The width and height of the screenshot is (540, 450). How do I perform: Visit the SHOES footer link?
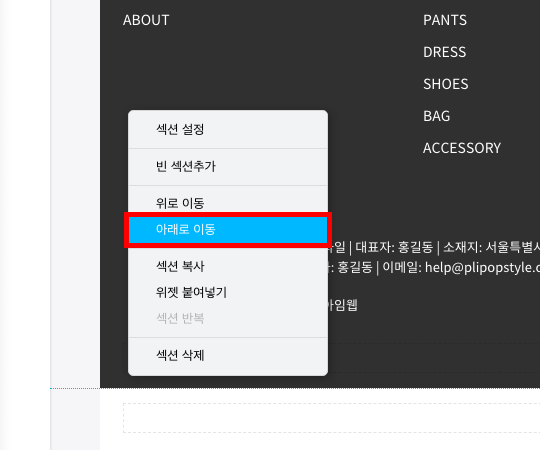pyautogui.click(x=446, y=84)
